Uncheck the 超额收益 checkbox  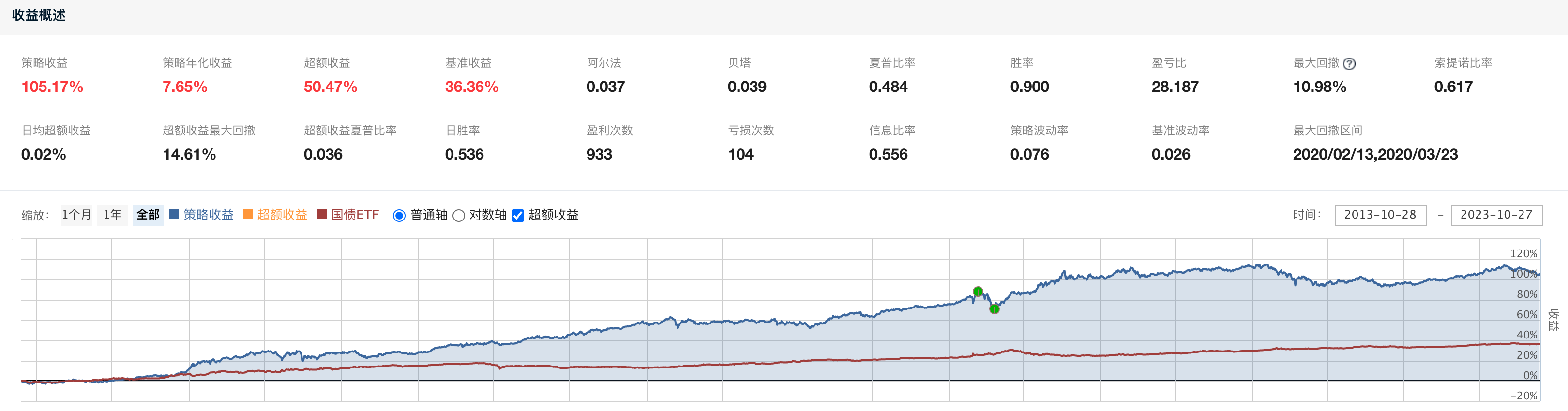518,215
